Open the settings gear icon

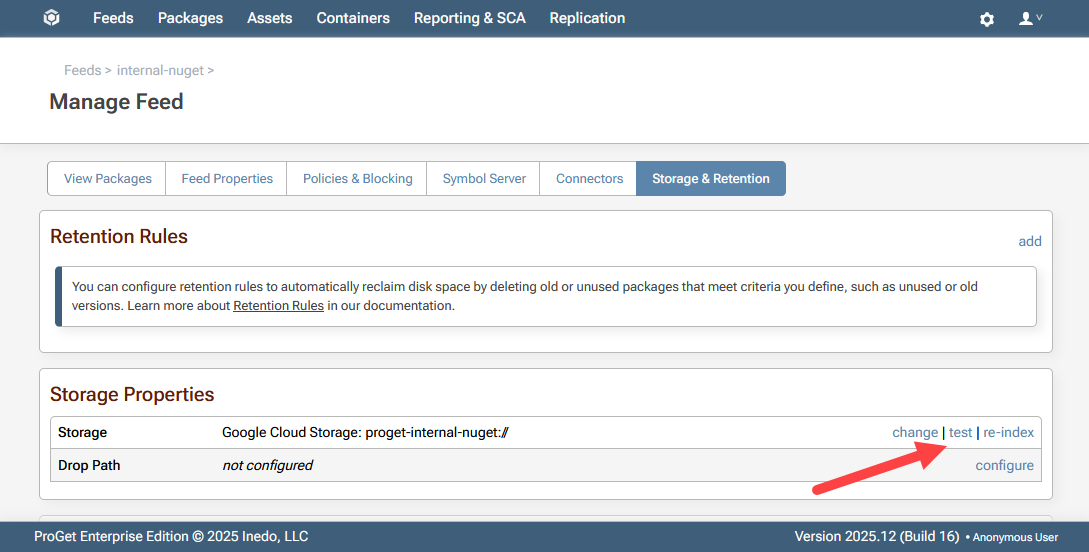[x=986, y=19]
